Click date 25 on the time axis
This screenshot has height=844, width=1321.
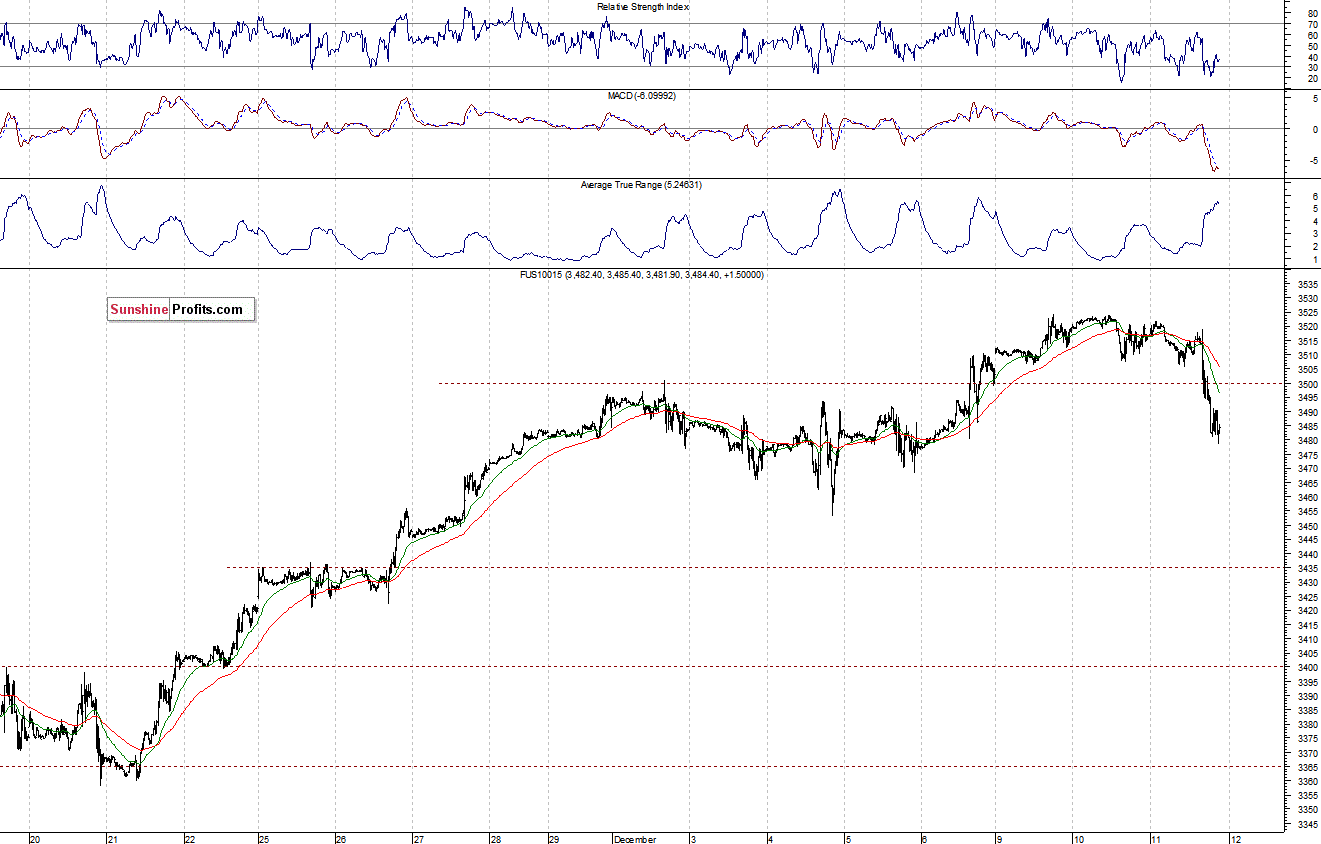[265, 840]
